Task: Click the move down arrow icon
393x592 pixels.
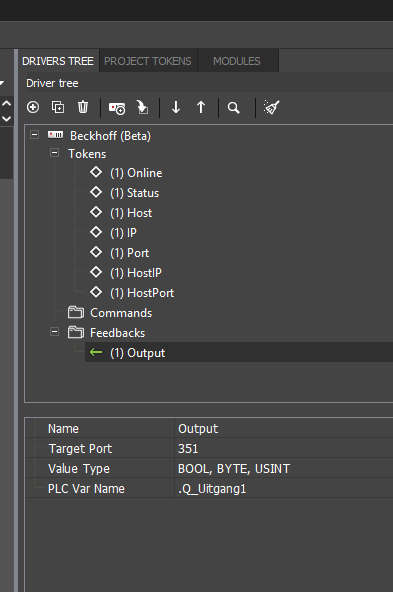Action: (x=176, y=107)
